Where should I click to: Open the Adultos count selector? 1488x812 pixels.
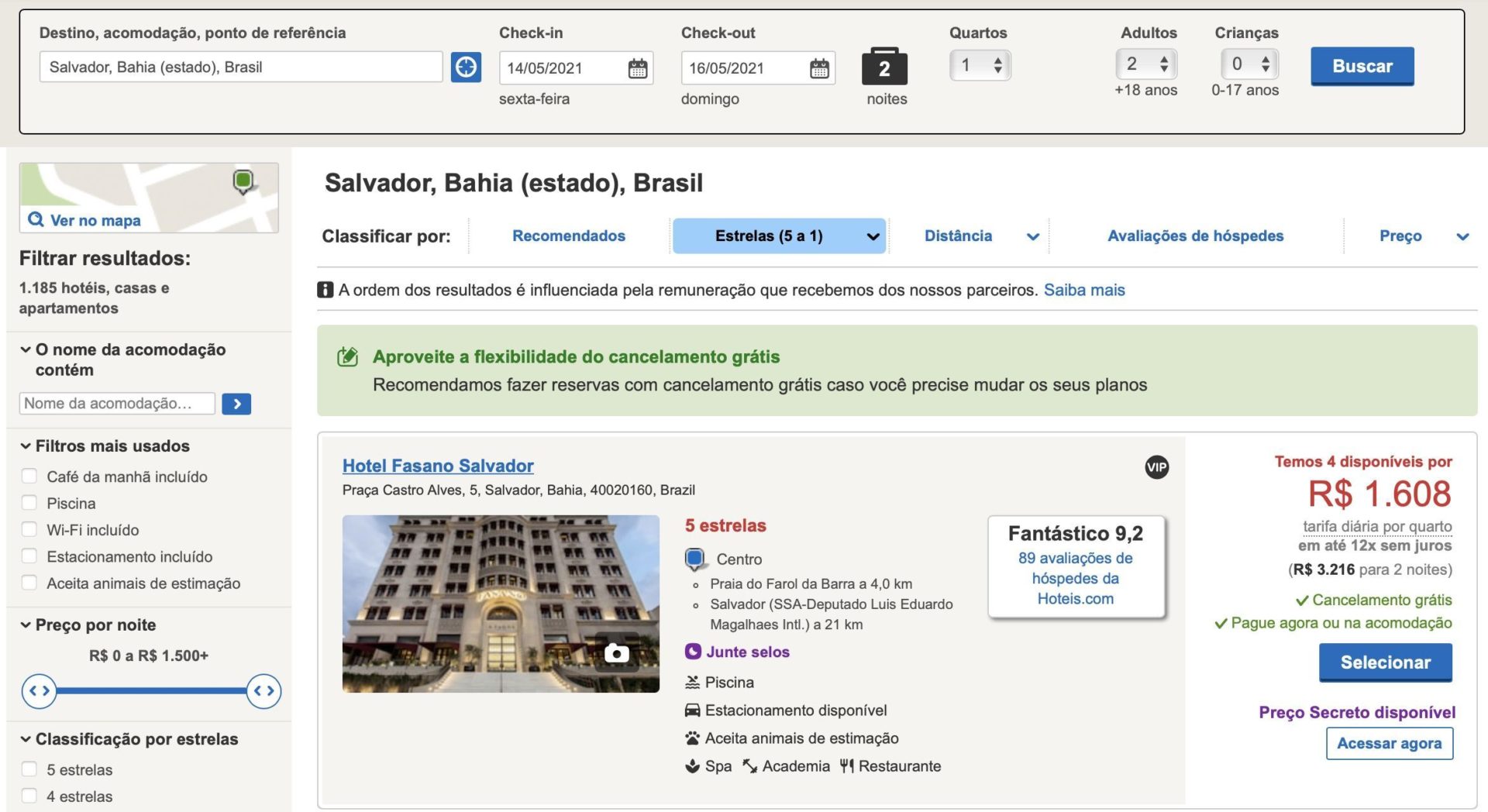pos(1147,64)
